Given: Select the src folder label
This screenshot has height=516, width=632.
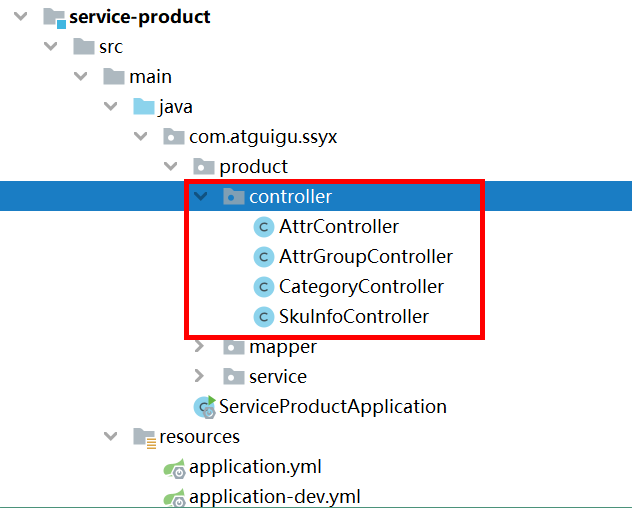Looking at the screenshot, I should pyautogui.click(x=110, y=47).
